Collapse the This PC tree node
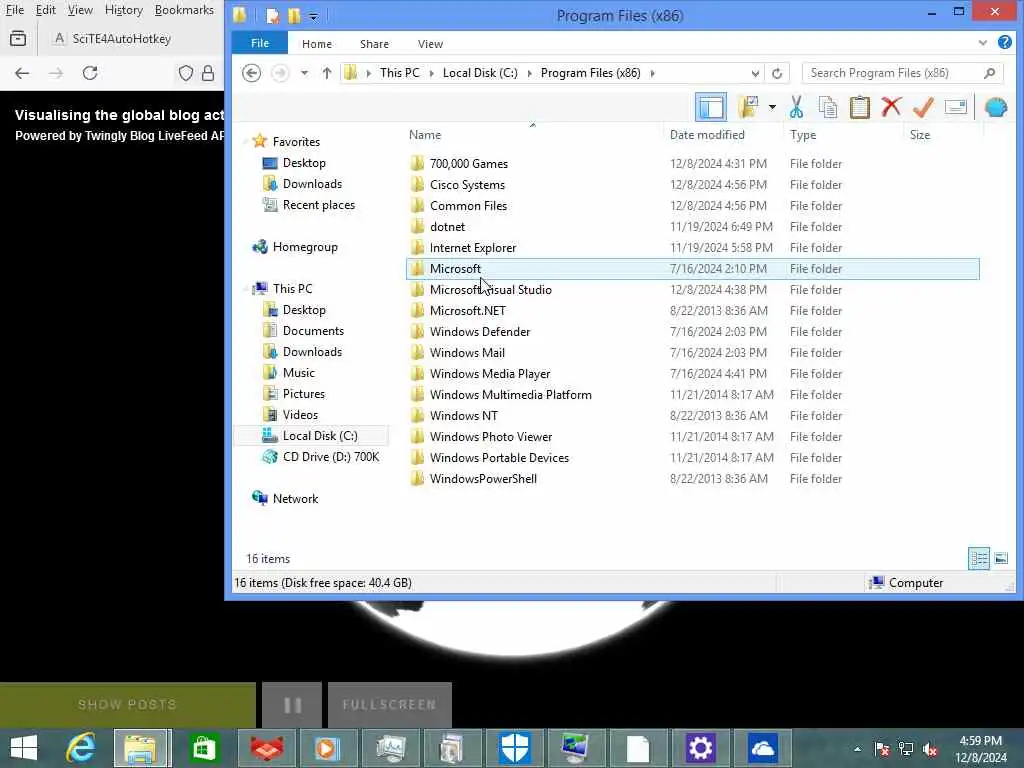The width and height of the screenshot is (1024, 768). click(246, 289)
